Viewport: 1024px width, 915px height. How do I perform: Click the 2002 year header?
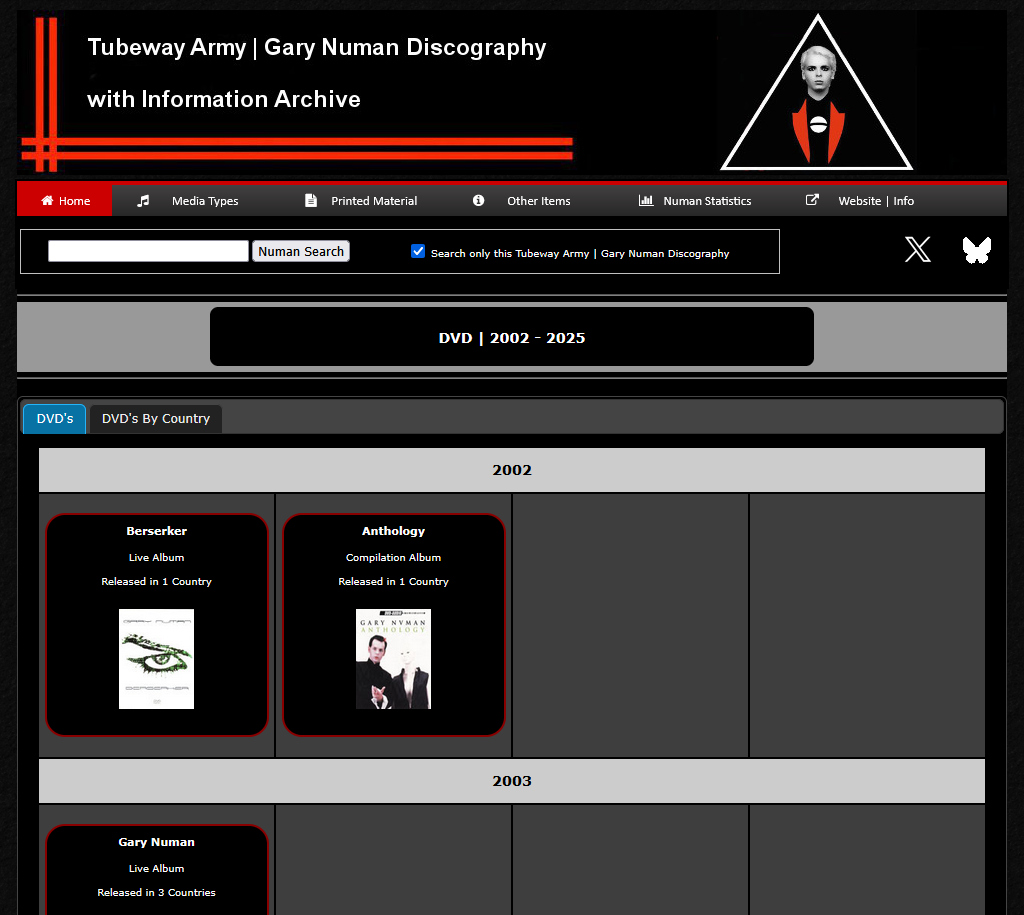tap(512, 470)
